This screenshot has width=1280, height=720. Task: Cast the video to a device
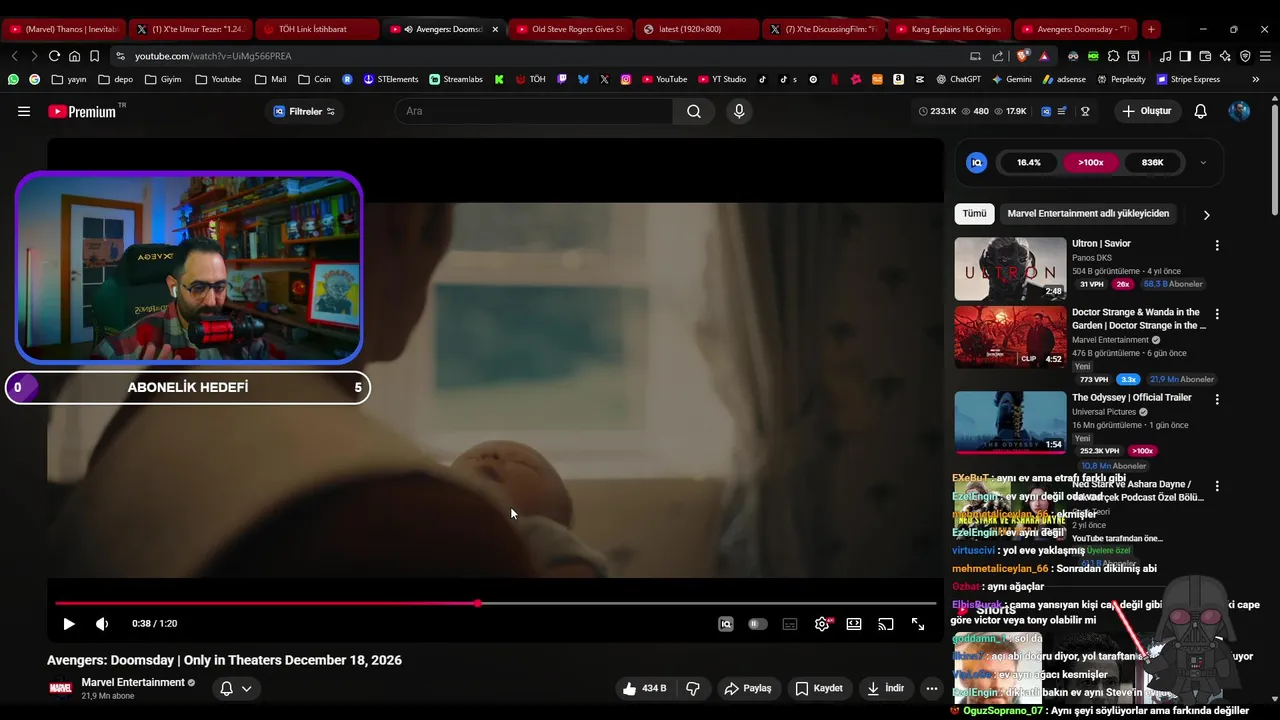(886, 624)
